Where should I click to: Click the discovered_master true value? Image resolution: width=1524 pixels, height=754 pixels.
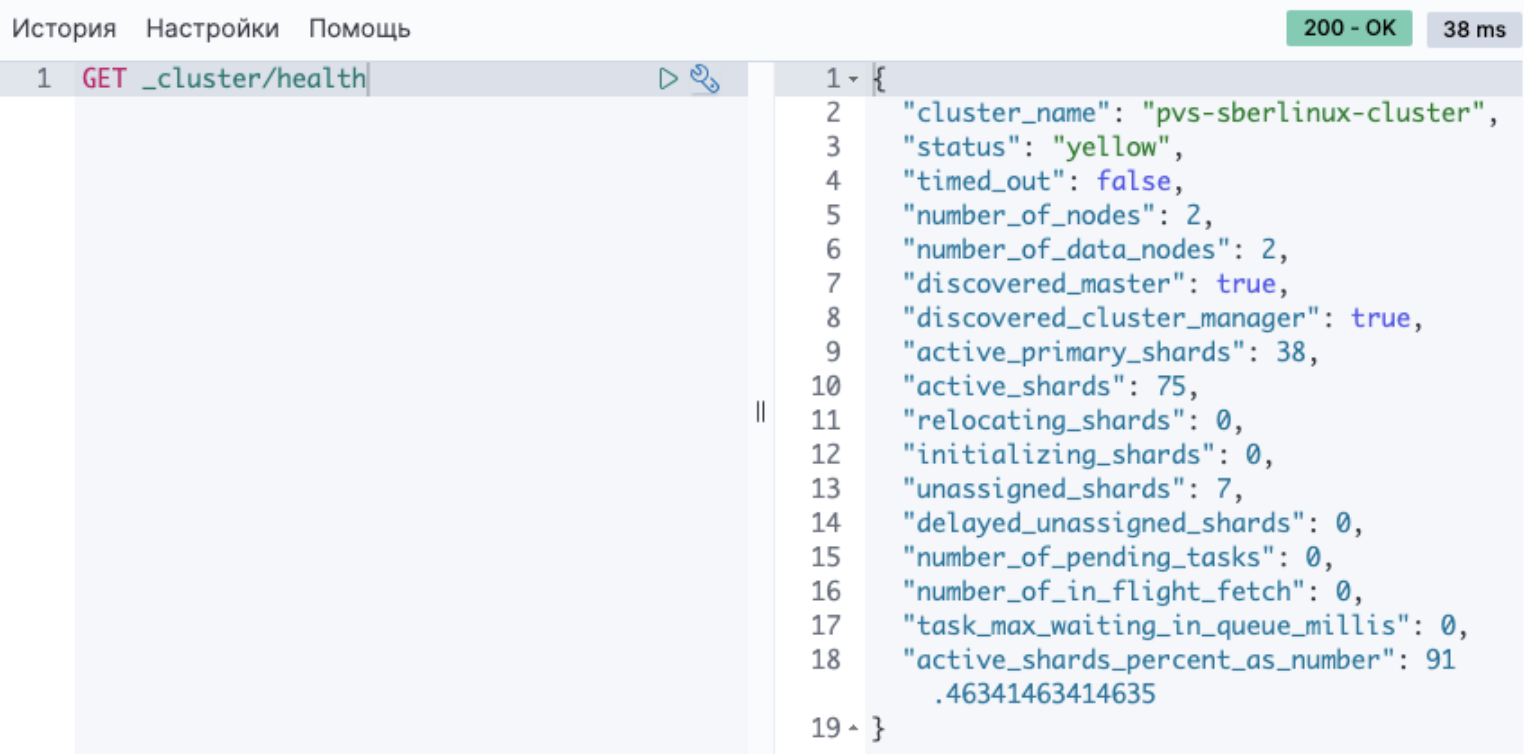[1245, 284]
